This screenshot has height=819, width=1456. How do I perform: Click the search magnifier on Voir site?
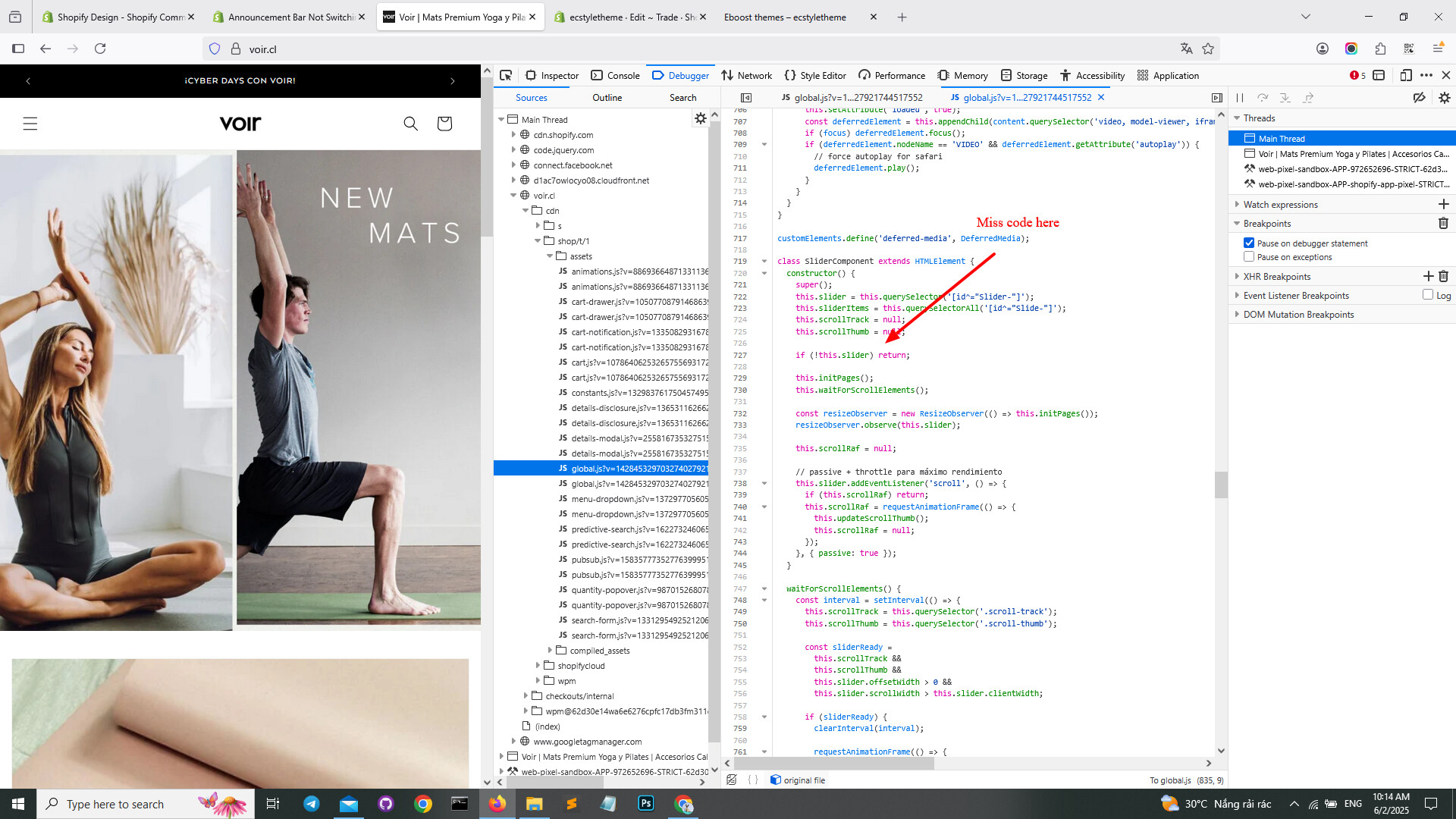point(410,124)
